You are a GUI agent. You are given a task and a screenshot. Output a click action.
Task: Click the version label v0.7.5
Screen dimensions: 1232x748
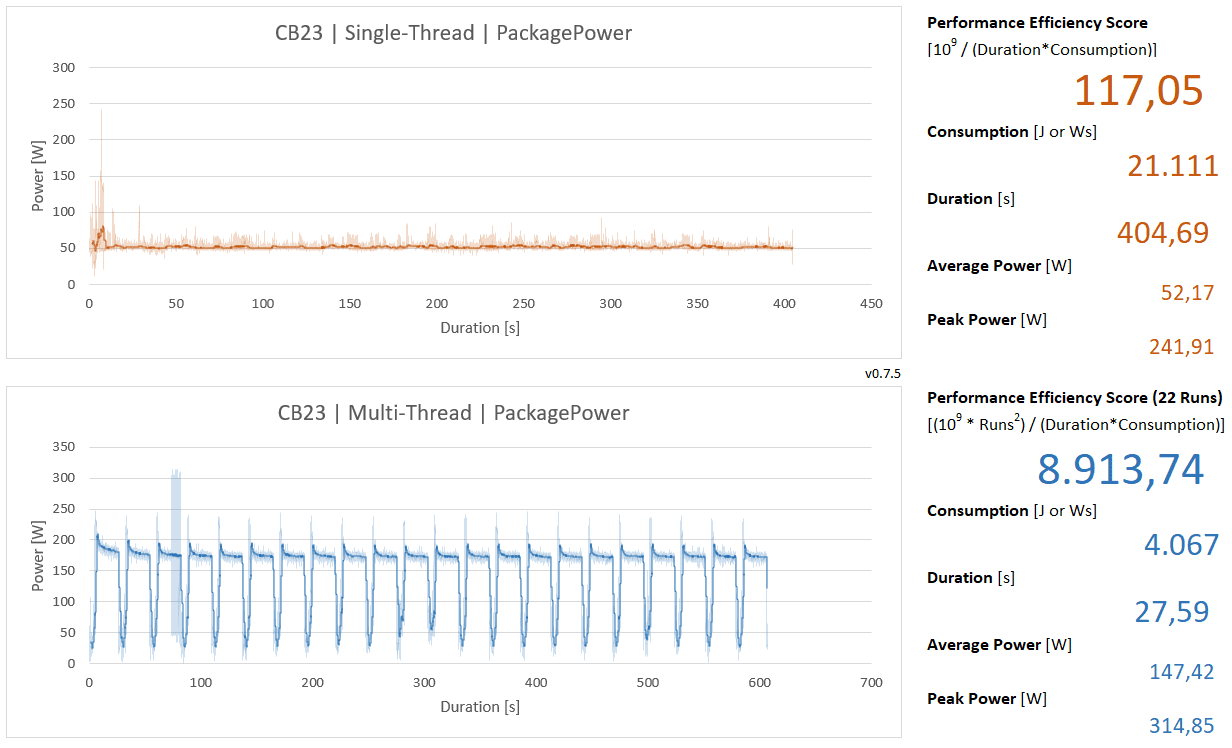pyautogui.click(x=883, y=373)
